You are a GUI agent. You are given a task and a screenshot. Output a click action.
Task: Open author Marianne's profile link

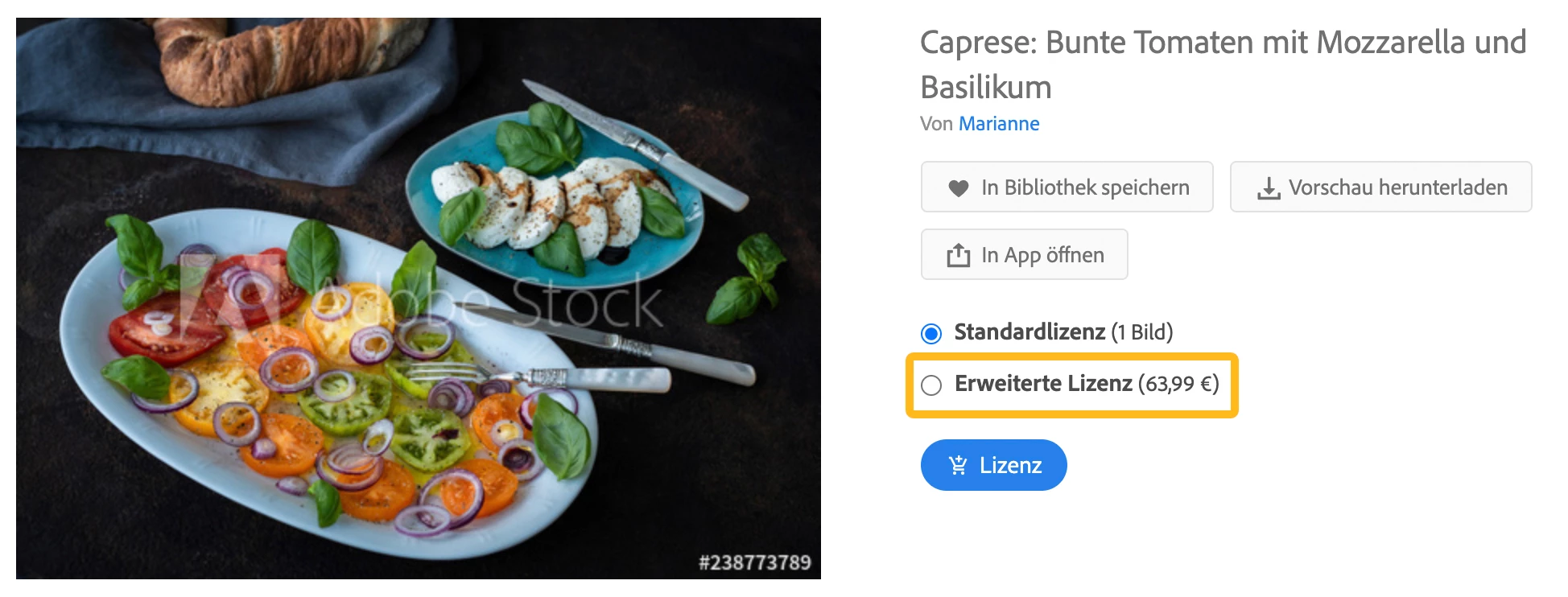coord(999,124)
